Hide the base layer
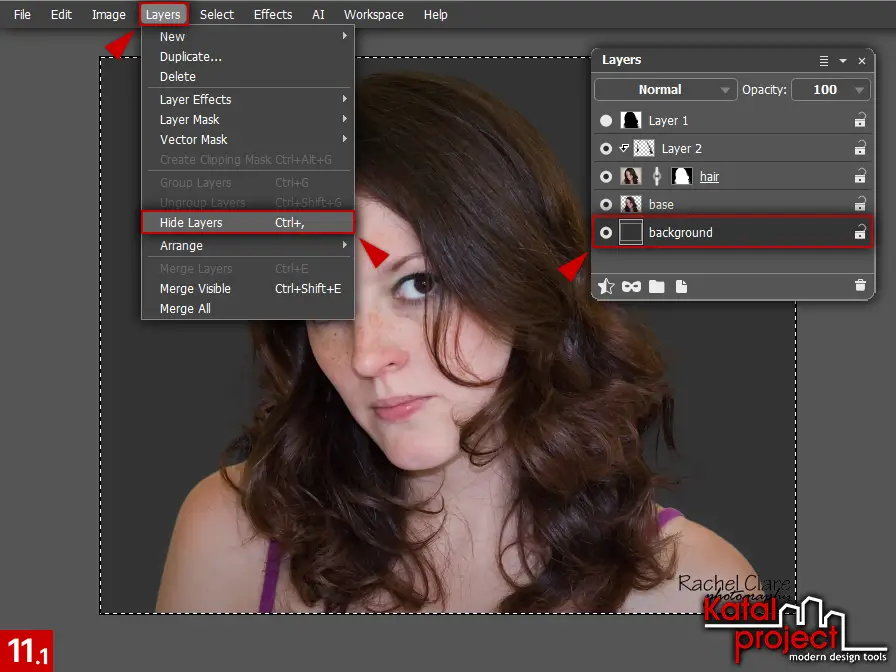Screen dimensions: 896x672 pyautogui.click(x=606, y=204)
